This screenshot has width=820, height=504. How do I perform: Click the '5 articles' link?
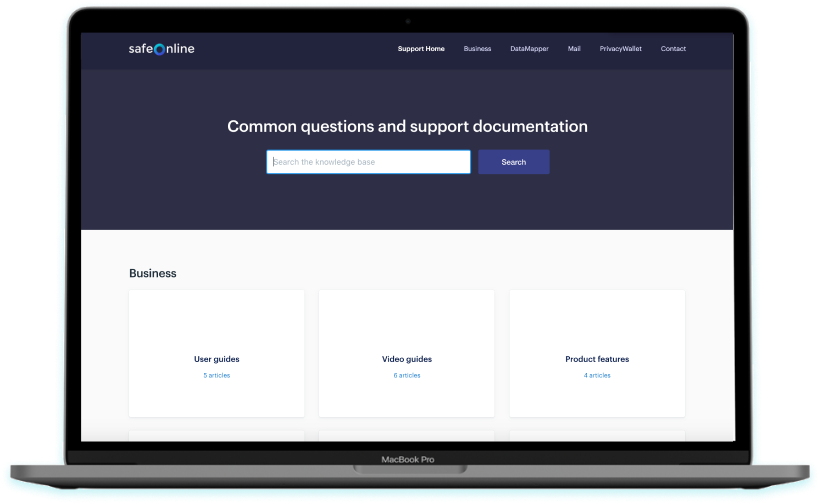tap(217, 375)
